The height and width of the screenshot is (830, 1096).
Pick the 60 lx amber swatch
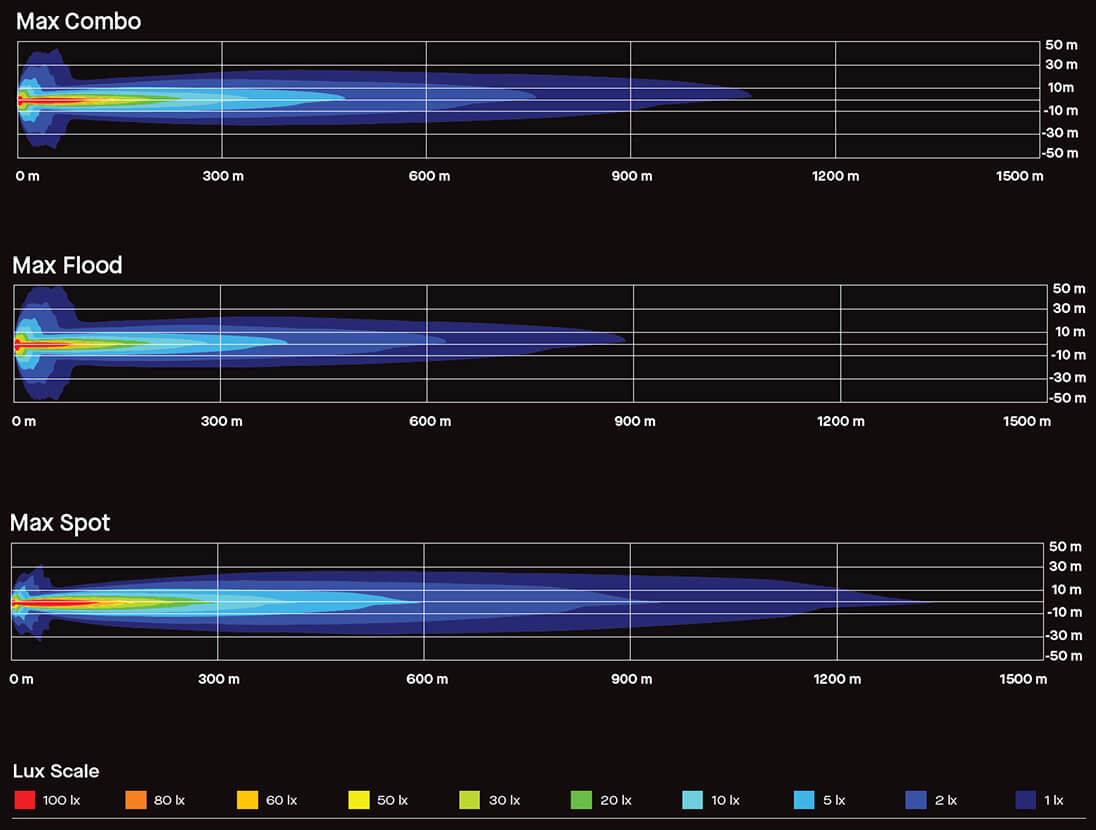pos(247,800)
